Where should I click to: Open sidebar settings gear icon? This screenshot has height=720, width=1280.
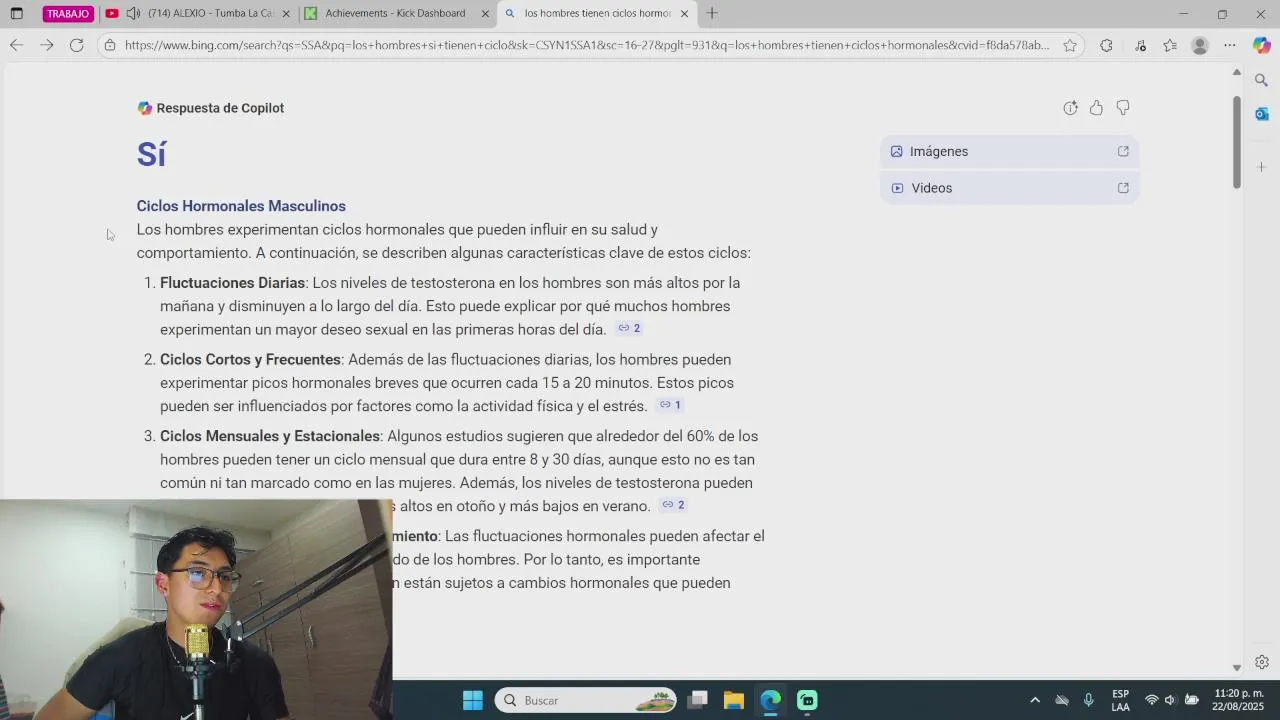pyautogui.click(x=1261, y=662)
